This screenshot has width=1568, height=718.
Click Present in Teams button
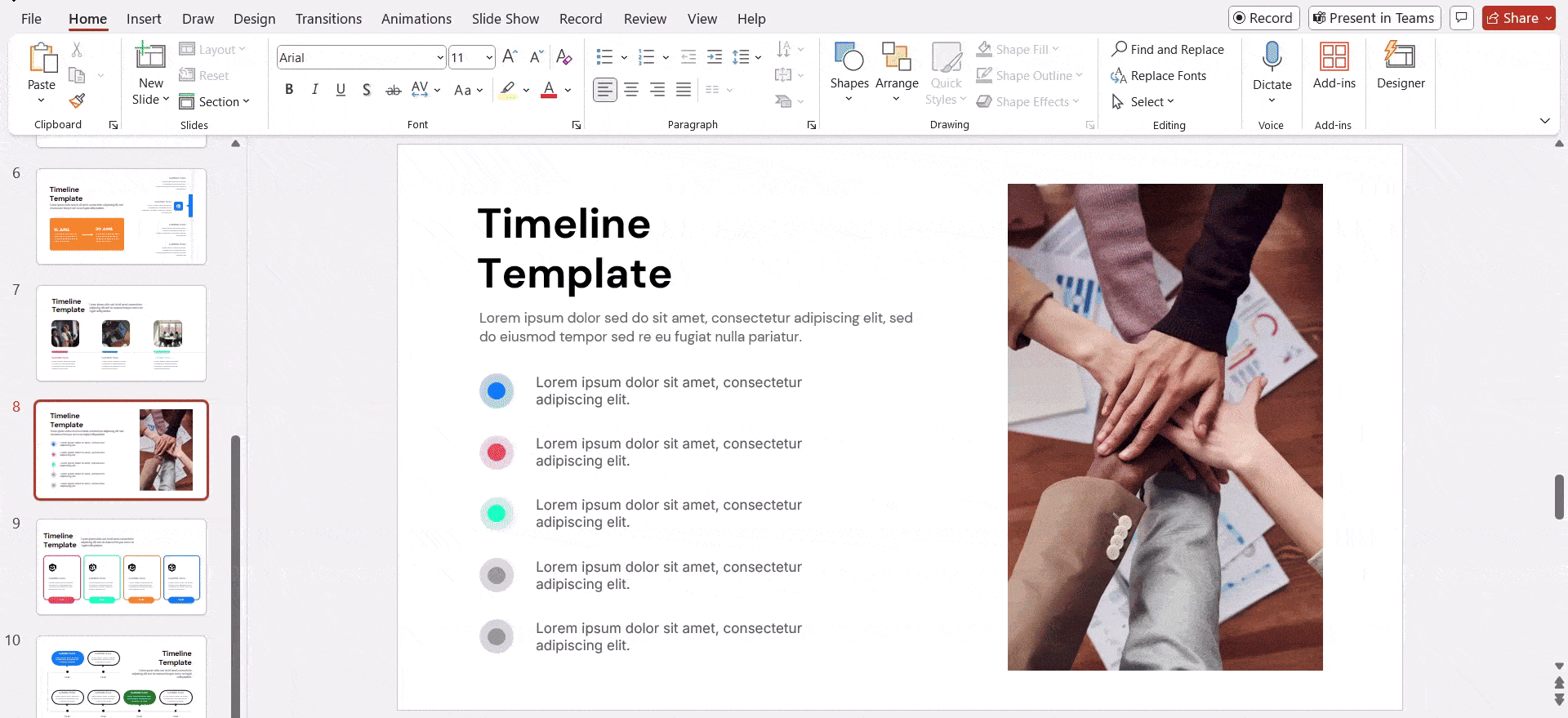click(1374, 18)
